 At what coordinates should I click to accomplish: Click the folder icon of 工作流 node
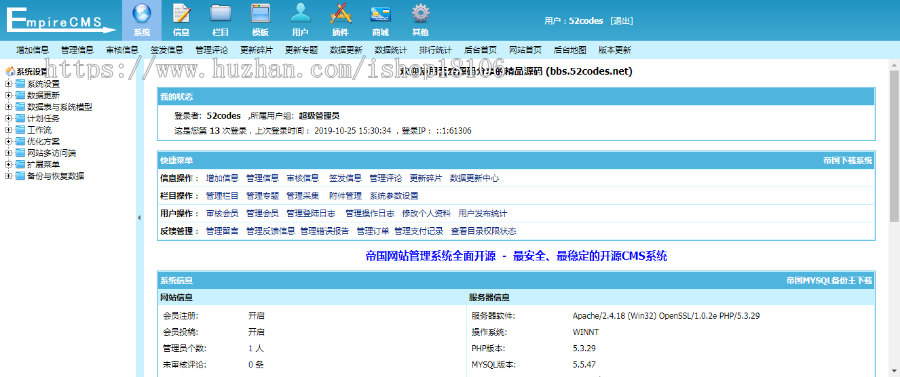pos(21,130)
